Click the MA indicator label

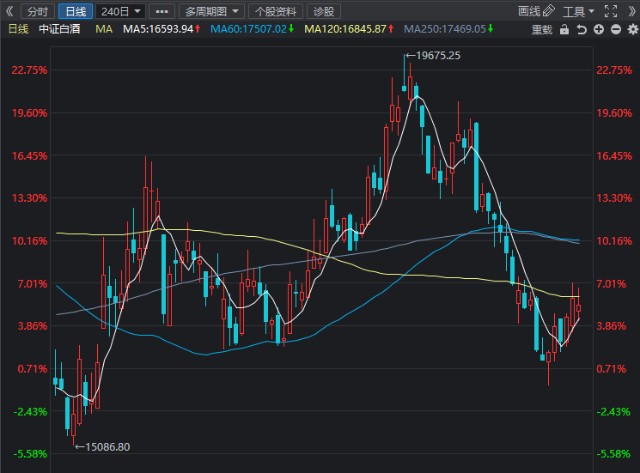(104, 30)
